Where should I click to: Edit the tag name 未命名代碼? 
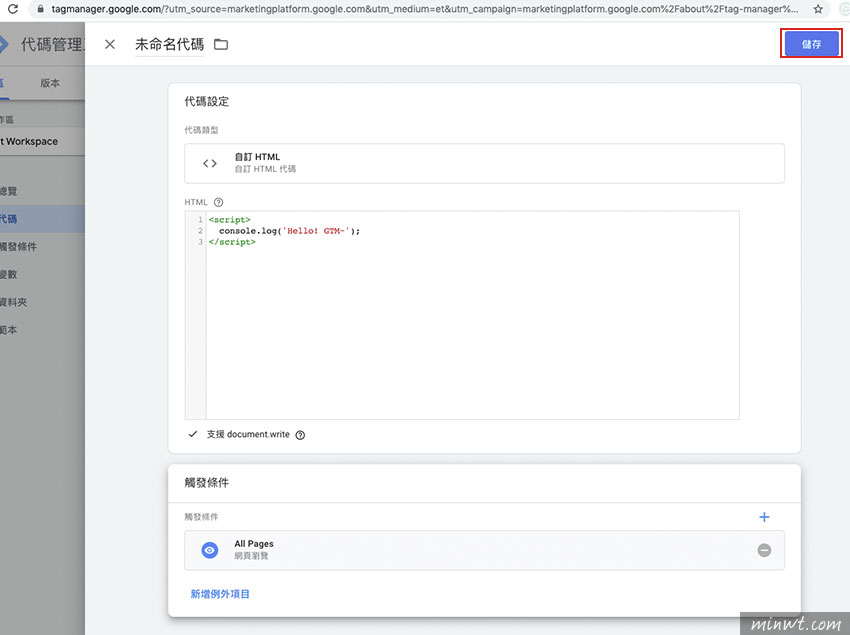pos(169,44)
